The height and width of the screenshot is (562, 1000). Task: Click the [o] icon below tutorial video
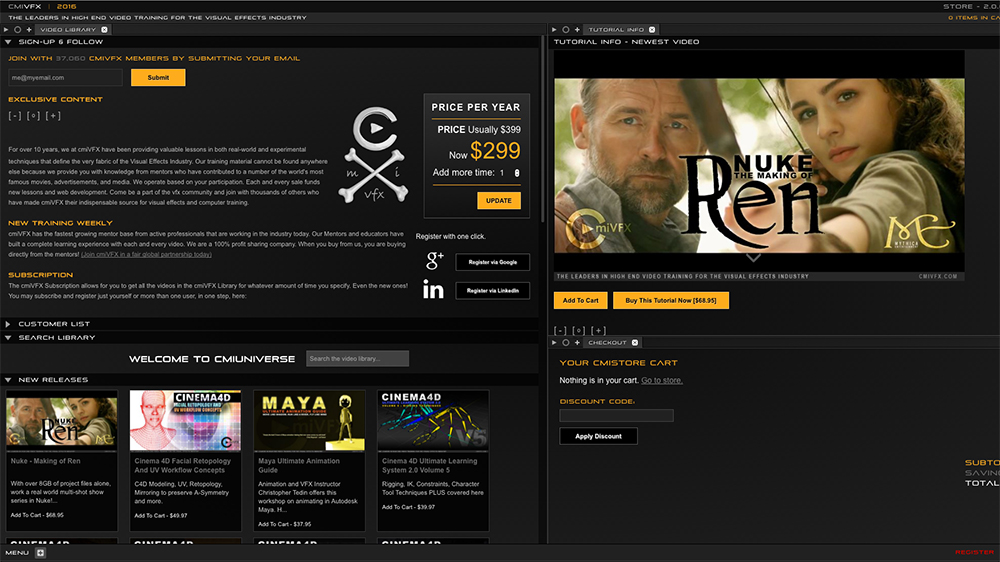(x=579, y=330)
